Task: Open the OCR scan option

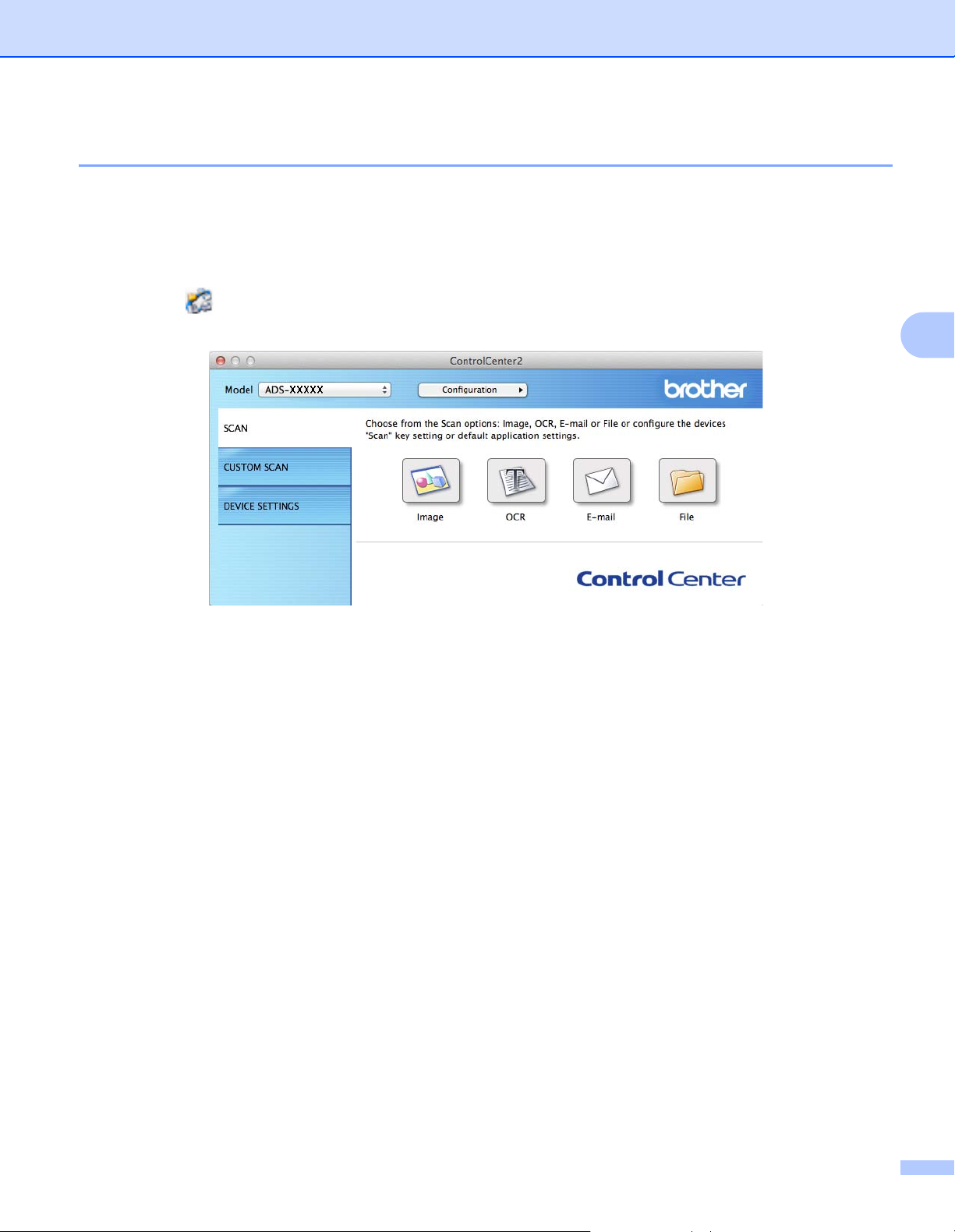Action: [516, 481]
